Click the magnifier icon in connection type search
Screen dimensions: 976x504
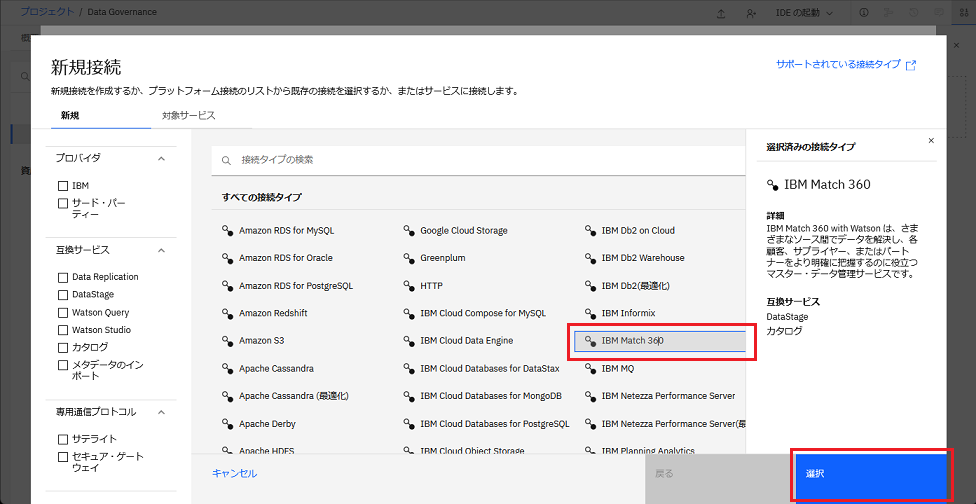click(x=227, y=161)
